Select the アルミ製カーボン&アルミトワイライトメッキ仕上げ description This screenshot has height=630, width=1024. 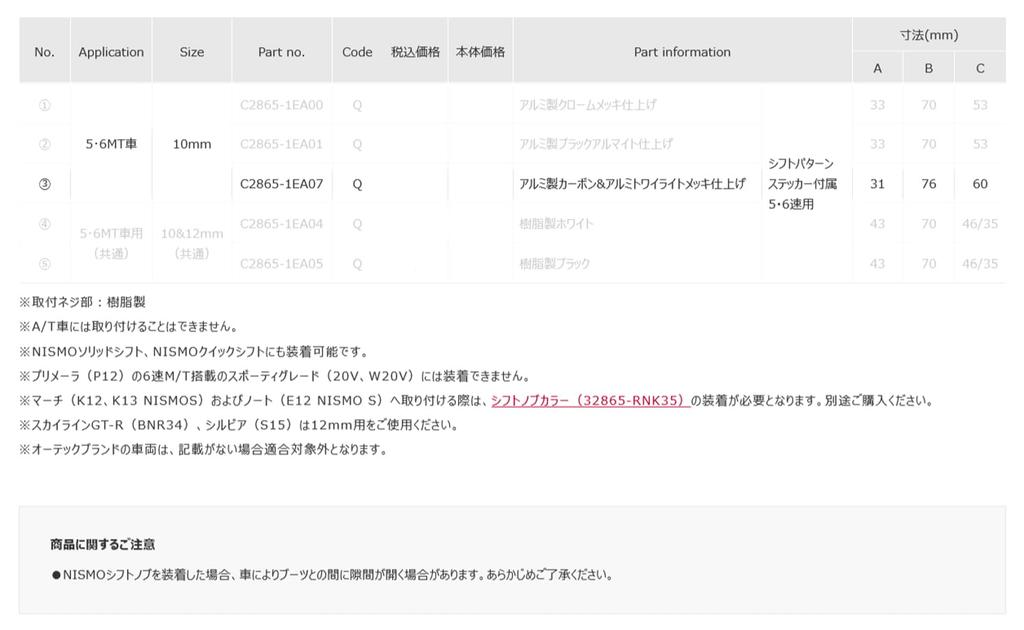pyautogui.click(x=632, y=184)
